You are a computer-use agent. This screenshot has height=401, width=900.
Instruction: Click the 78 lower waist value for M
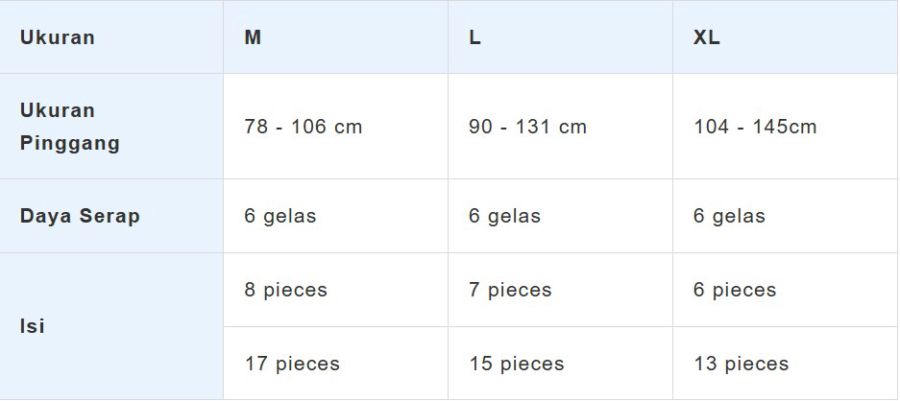tap(255, 127)
